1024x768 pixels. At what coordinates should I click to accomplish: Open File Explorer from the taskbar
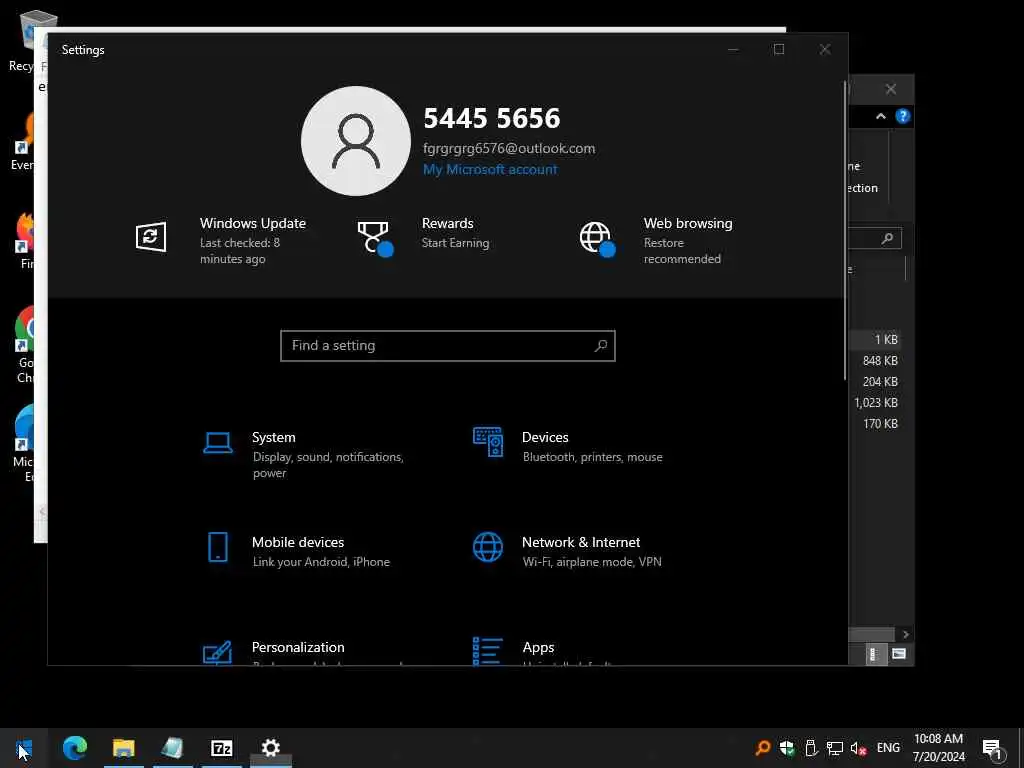pyautogui.click(x=123, y=748)
